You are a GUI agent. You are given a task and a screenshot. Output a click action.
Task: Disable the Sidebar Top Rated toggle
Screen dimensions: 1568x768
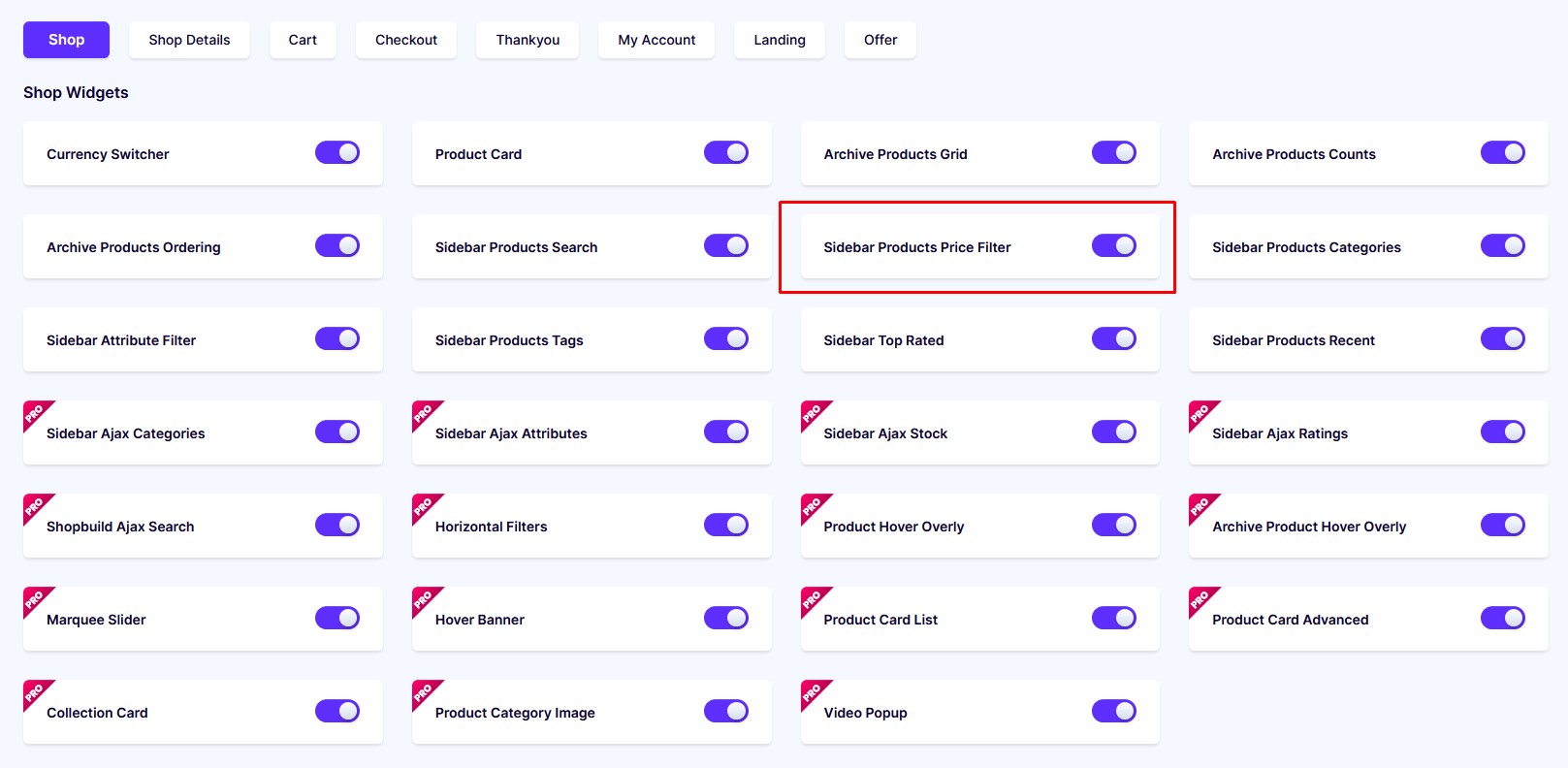(x=1114, y=339)
